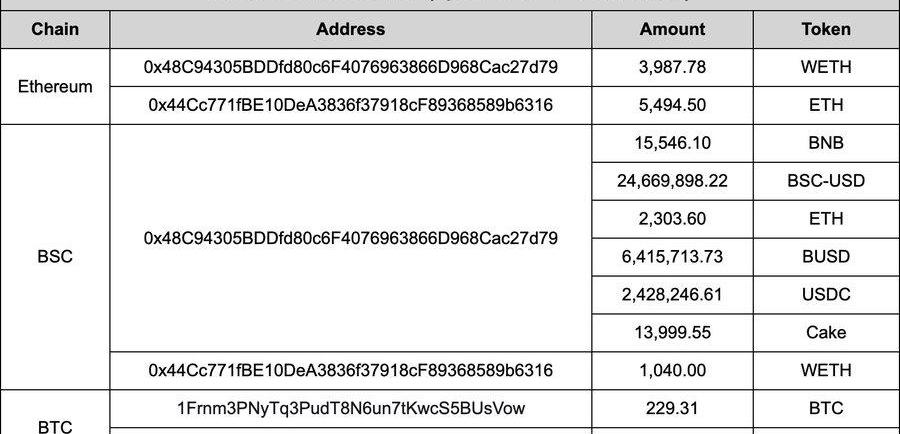
Task: Click the BNB token cell
Action: pos(826,143)
